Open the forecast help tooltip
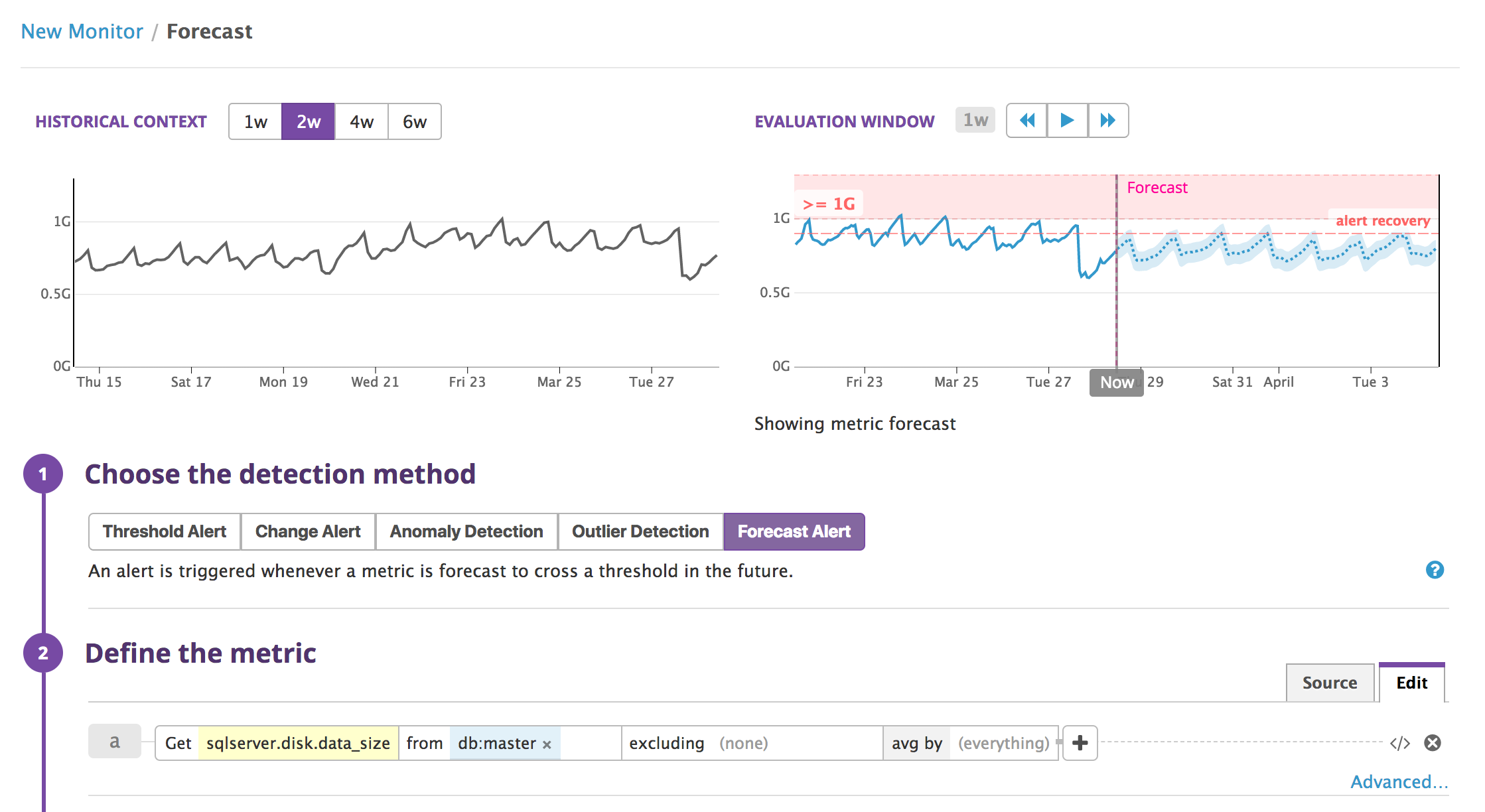 [1435, 570]
